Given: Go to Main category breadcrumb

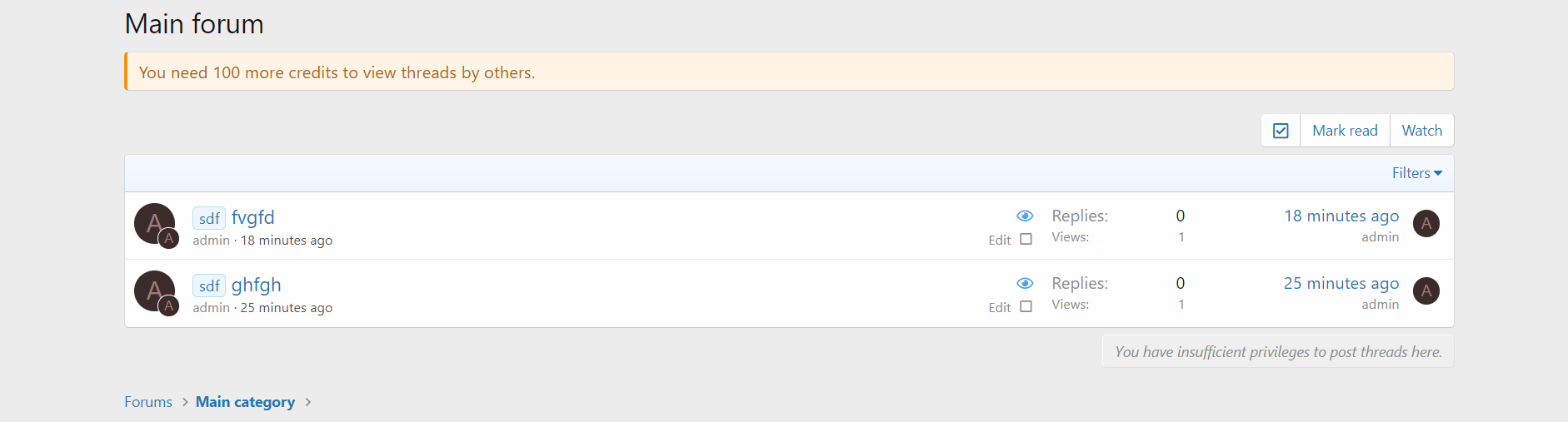Looking at the screenshot, I should pos(245,402).
